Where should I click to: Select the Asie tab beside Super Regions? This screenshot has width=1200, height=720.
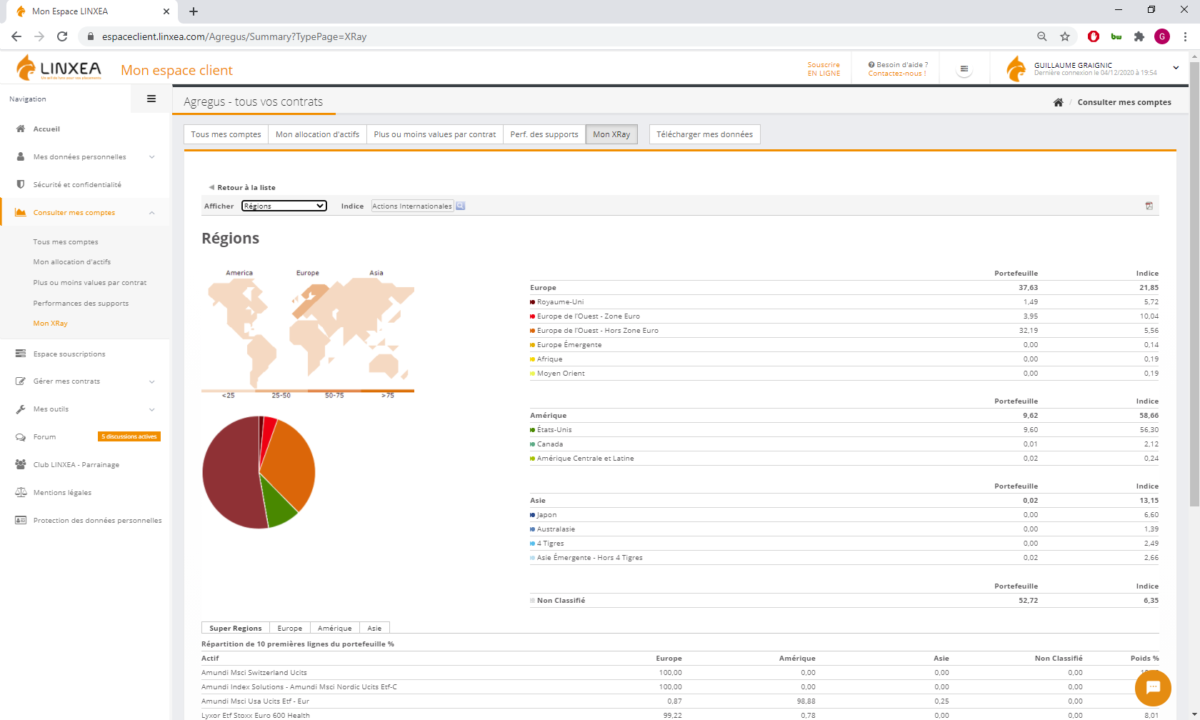[374, 628]
